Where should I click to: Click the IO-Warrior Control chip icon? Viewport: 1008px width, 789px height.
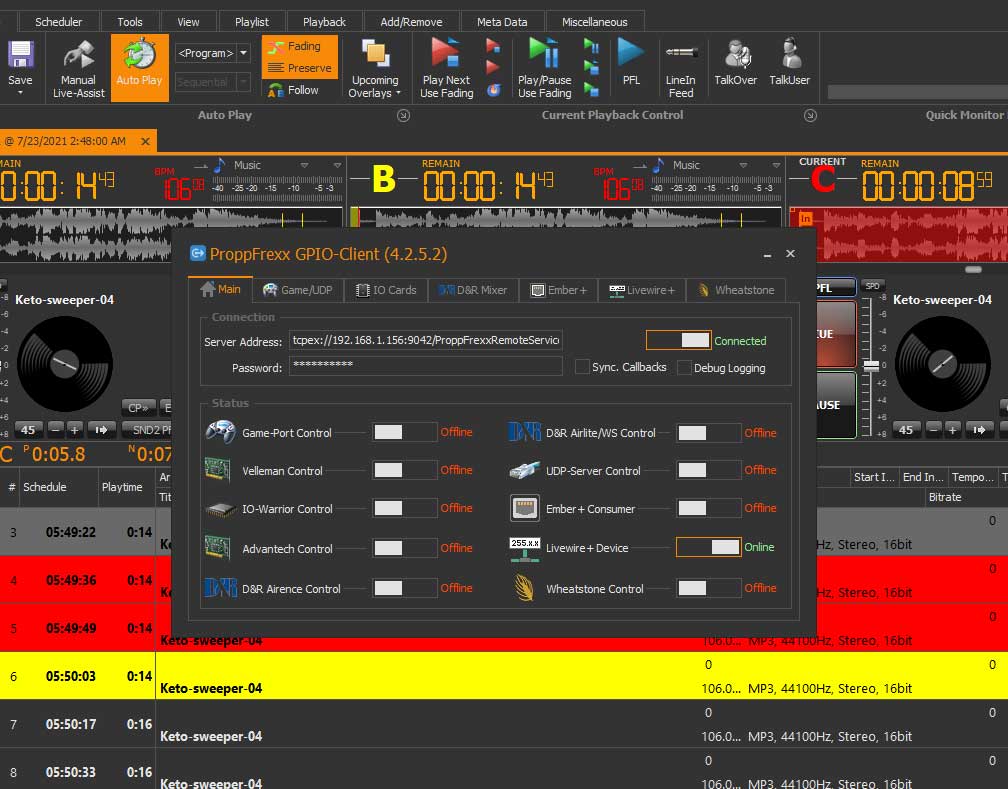click(x=220, y=510)
